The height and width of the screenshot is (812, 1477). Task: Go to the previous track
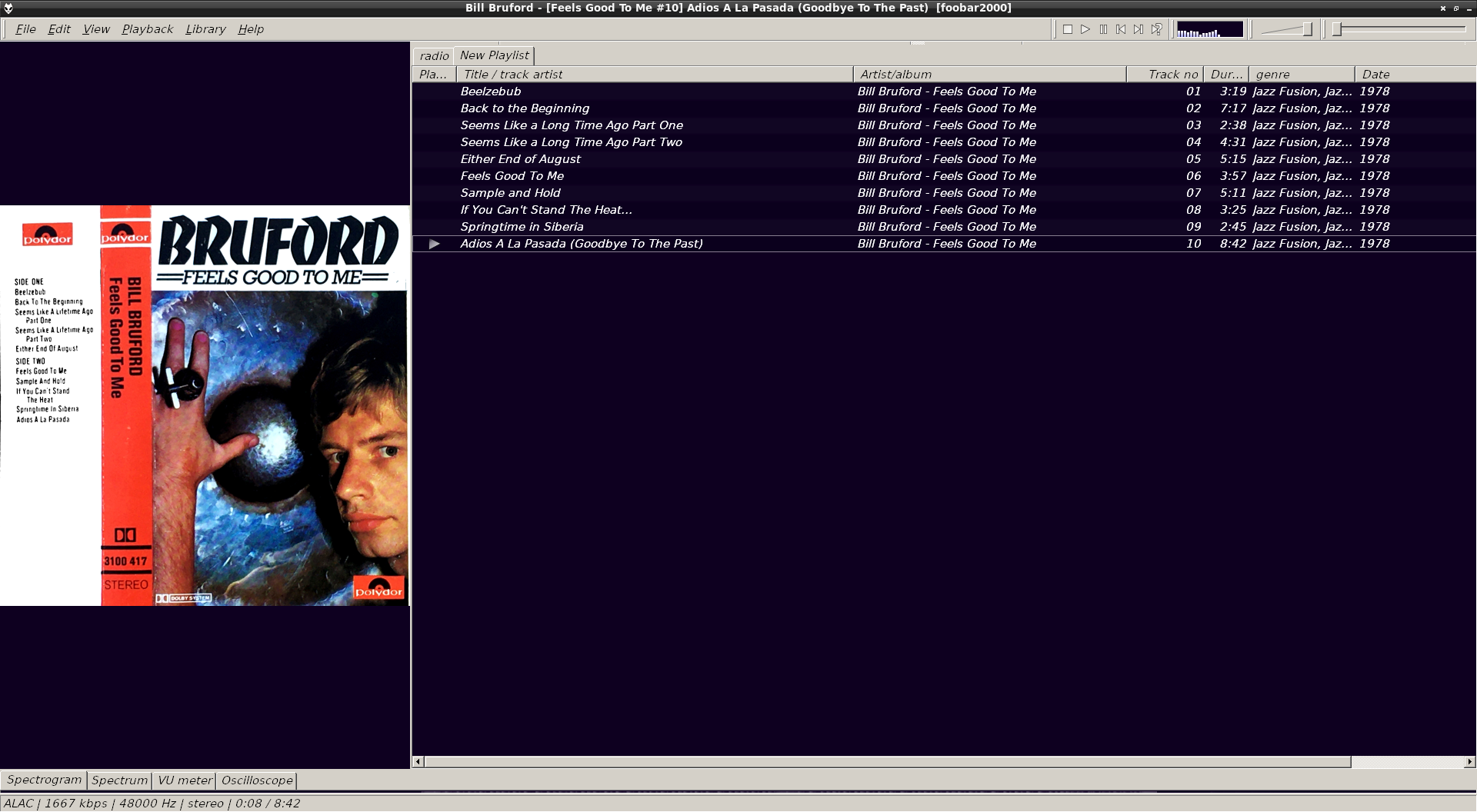click(1121, 29)
